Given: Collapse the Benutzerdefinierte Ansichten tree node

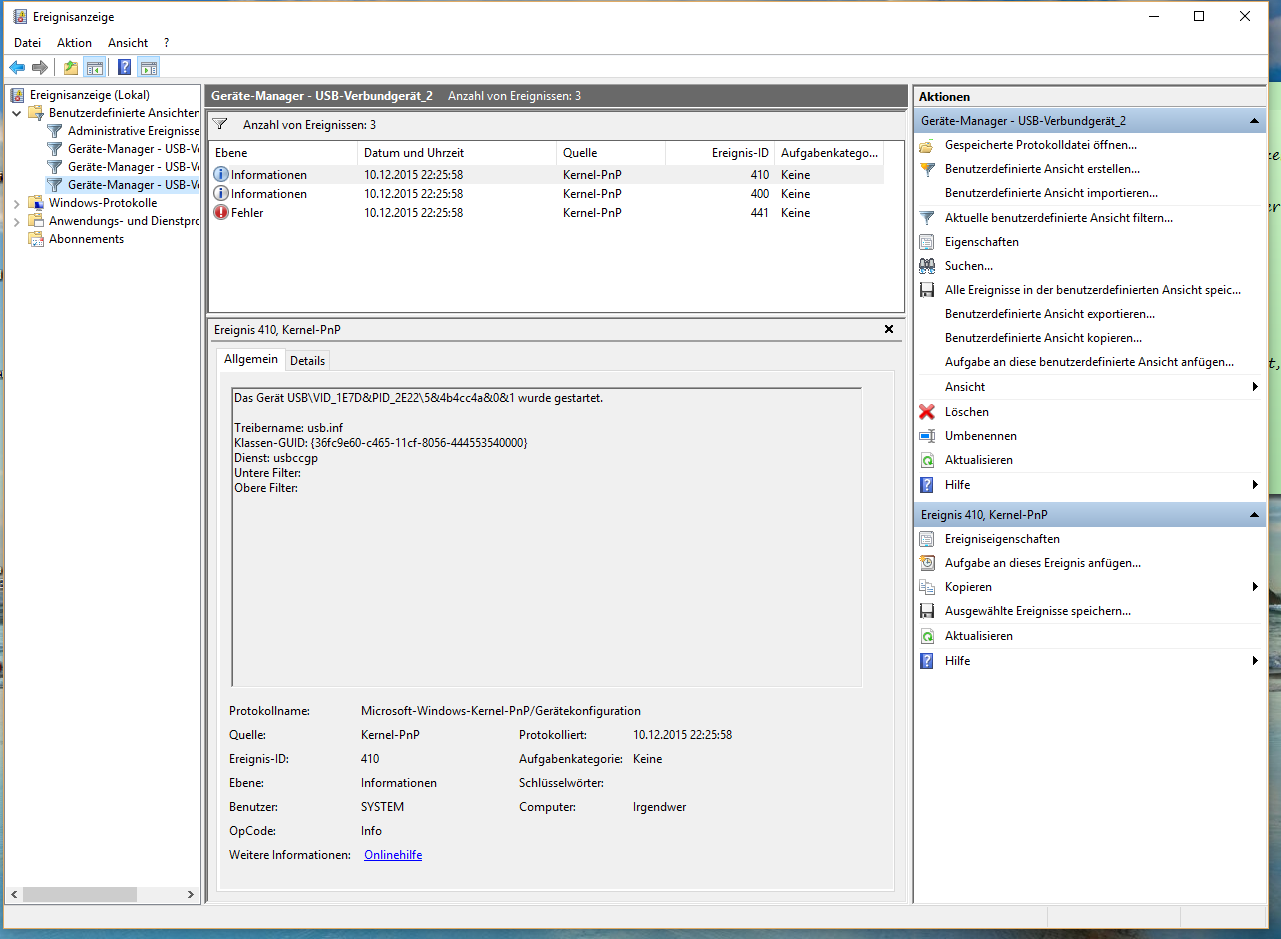Looking at the screenshot, I should [x=17, y=113].
